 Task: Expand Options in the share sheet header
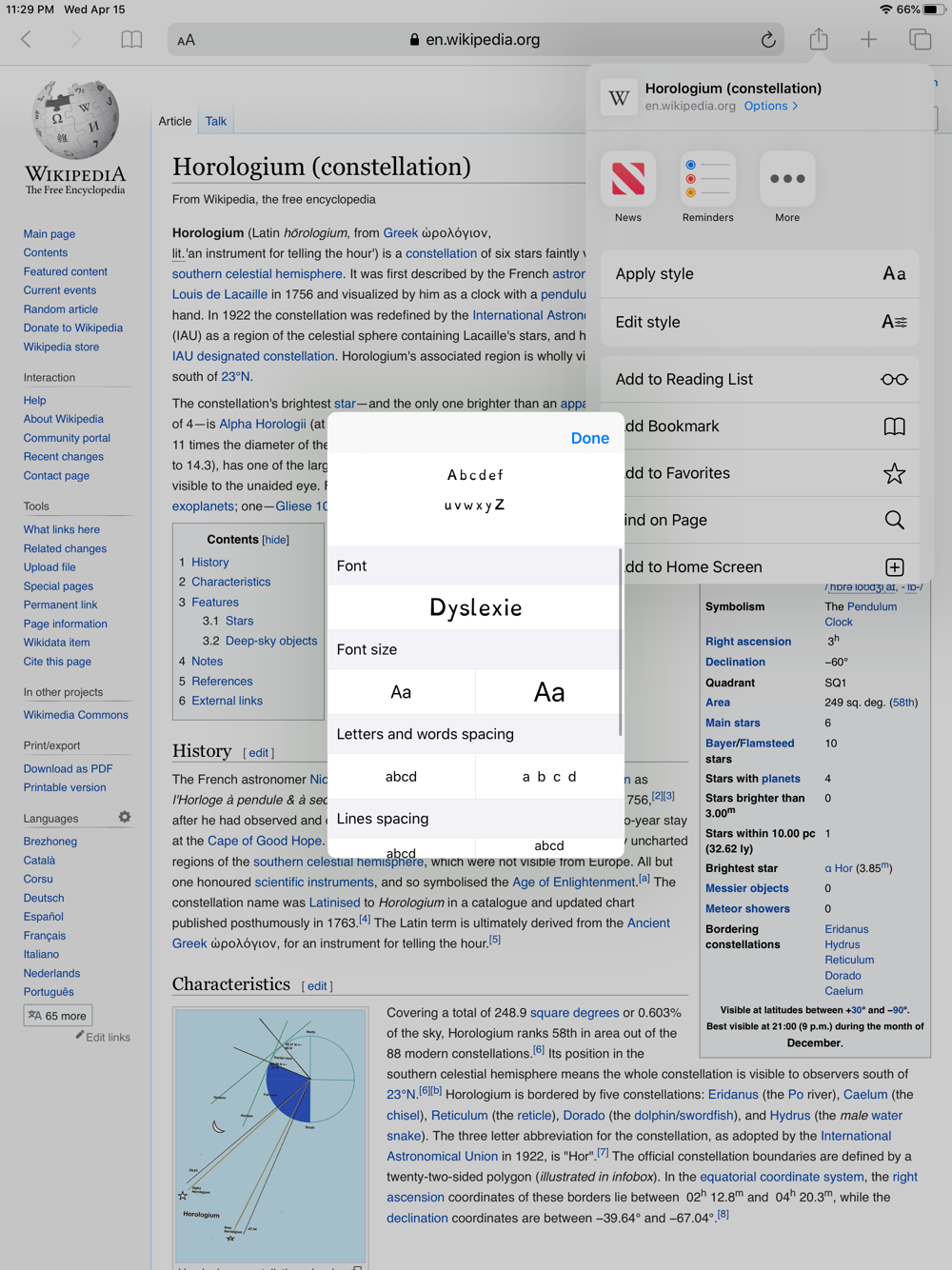coord(771,106)
